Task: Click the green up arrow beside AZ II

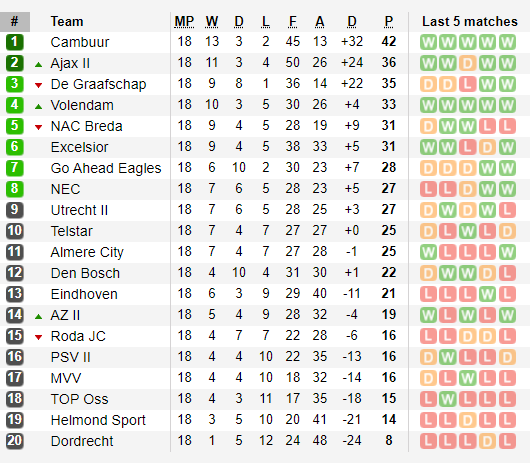Action: point(39,316)
